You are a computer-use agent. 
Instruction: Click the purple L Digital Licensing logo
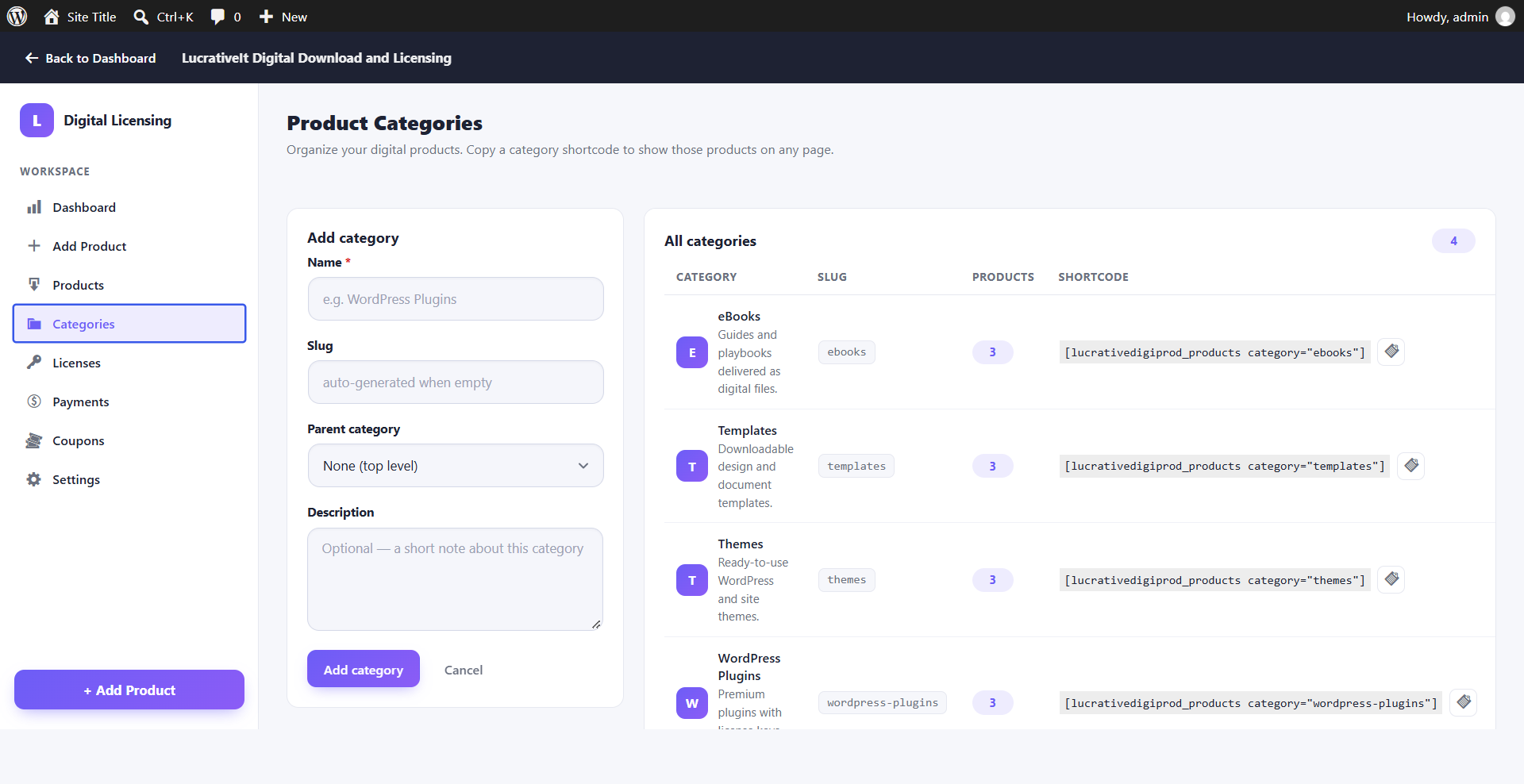[37, 121]
